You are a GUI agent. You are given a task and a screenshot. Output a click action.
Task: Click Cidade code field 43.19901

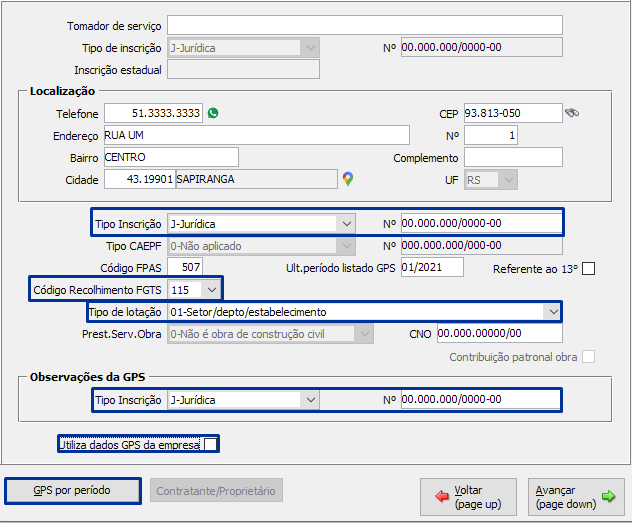point(139,179)
